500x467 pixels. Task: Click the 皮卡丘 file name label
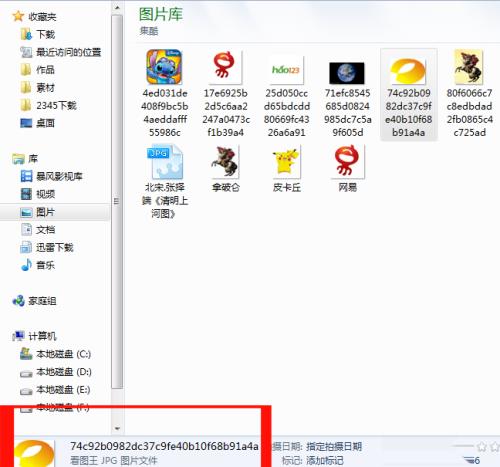[x=287, y=187]
